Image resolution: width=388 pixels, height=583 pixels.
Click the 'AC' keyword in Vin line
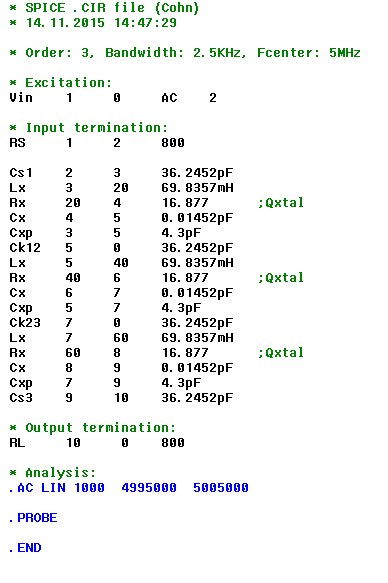pos(169,98)
